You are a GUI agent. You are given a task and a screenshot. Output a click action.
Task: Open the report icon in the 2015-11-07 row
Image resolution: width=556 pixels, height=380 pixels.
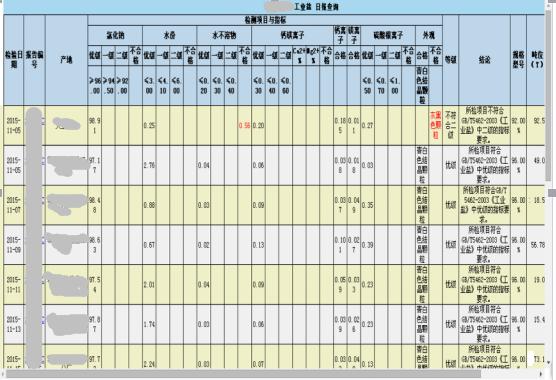(43, 201)
